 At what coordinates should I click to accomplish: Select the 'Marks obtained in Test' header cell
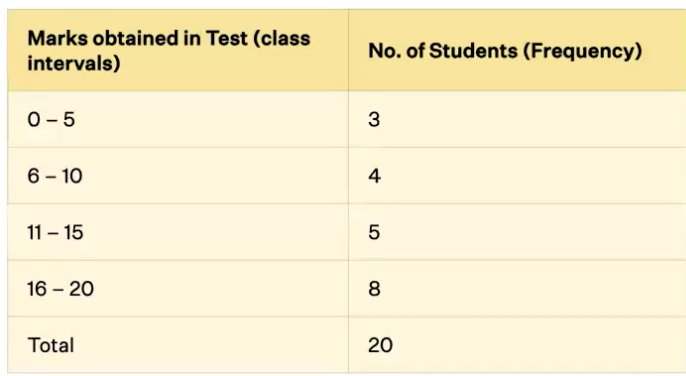pos(178,50)
